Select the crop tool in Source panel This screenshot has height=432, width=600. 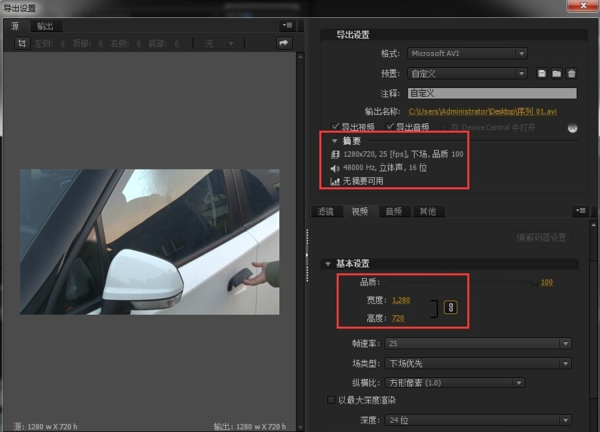(21, 44)
